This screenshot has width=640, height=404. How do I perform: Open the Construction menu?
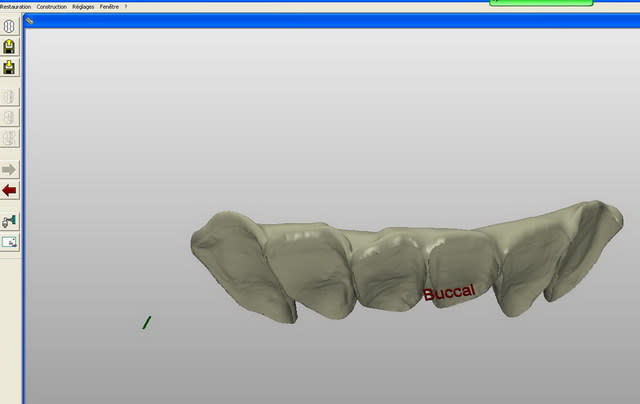(x=51, y=6)
